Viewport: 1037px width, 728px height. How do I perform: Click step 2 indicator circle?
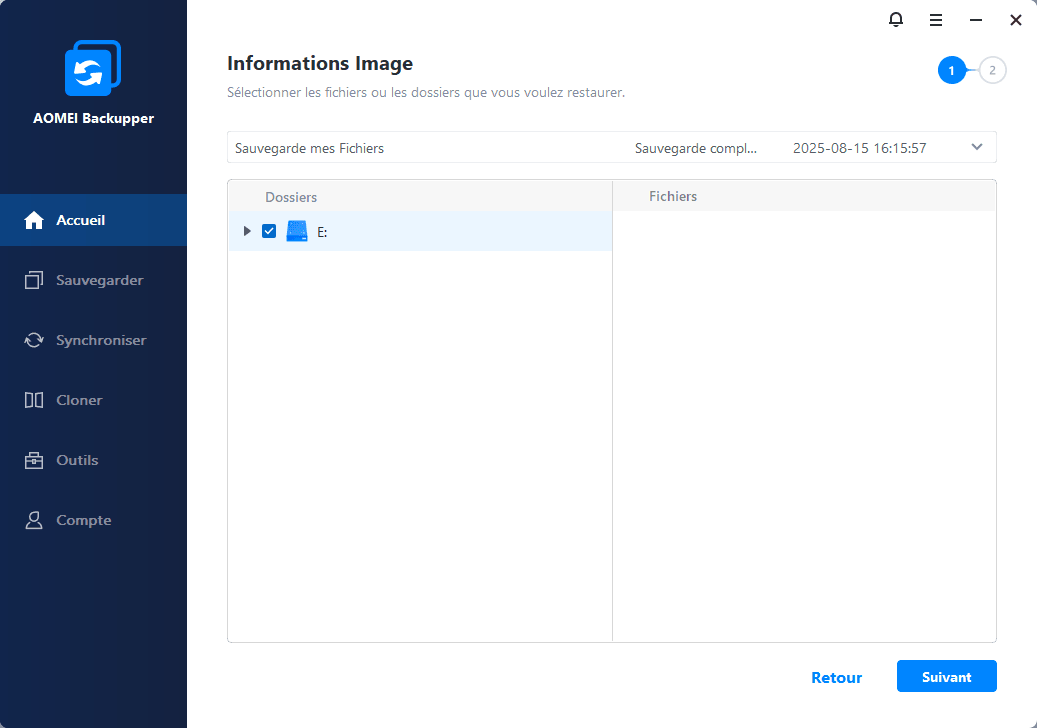pyautogui.click(x=992, y=70)
